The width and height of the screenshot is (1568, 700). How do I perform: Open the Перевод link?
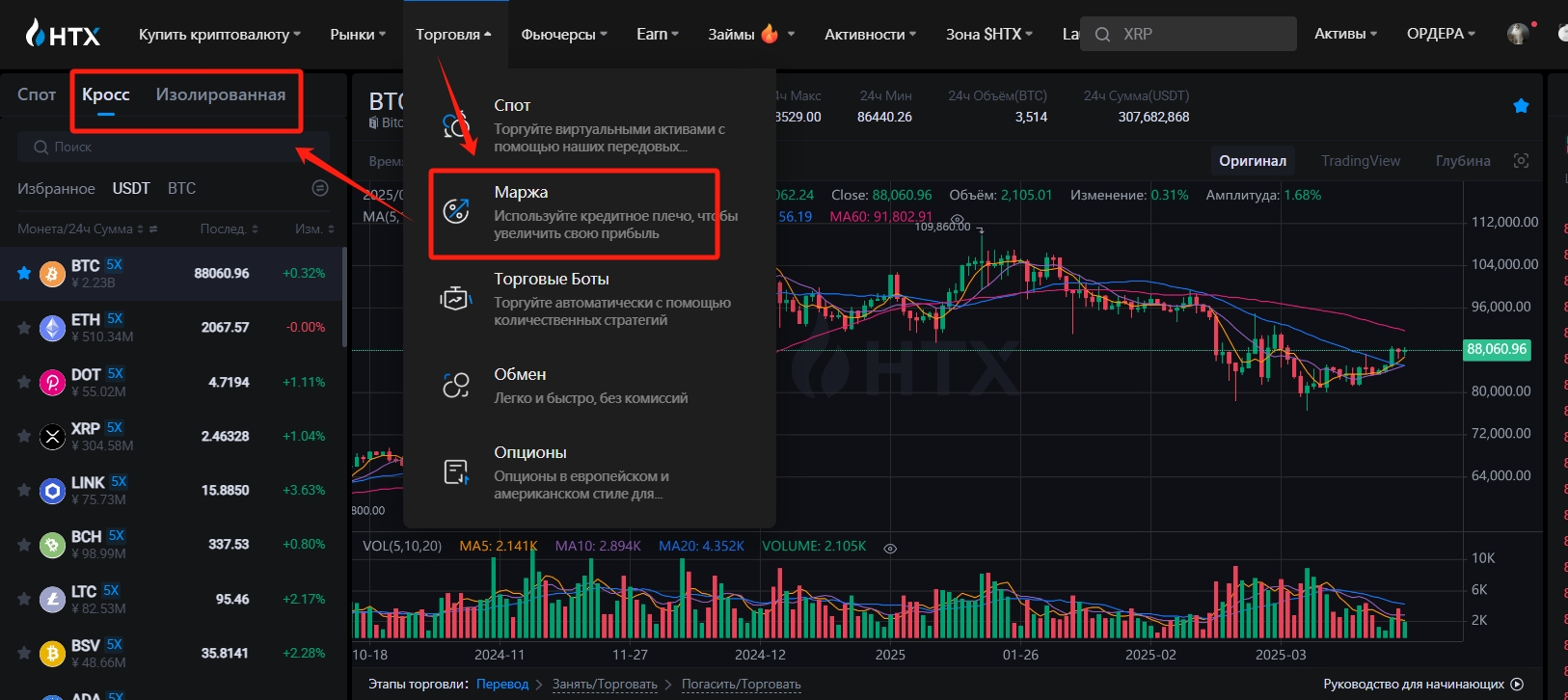(502, 684)
